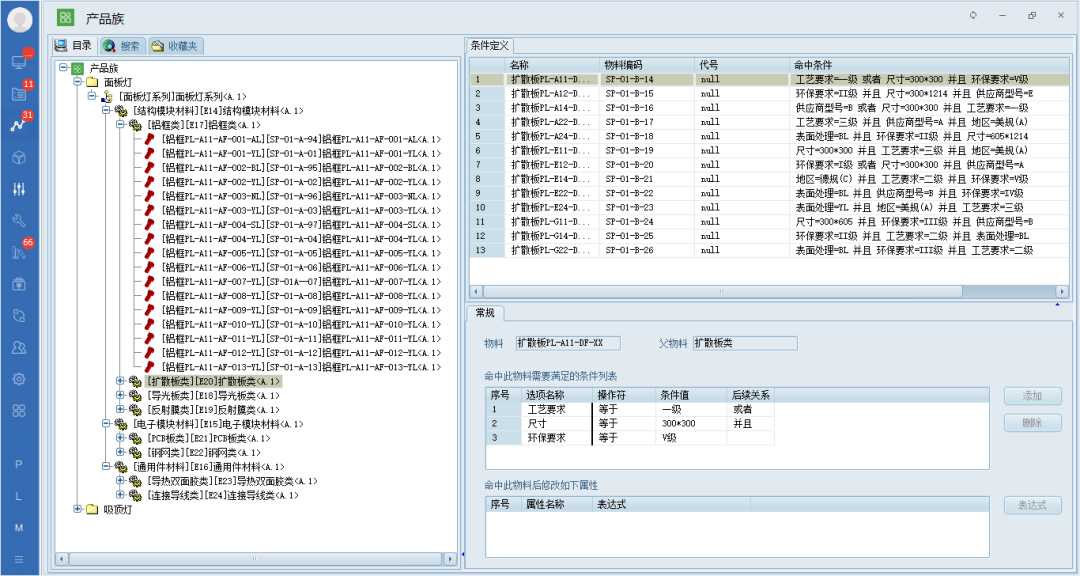This screenshot has width=1080, height=576.
Task: Switch to the 收藏夹 tab
Action: [176, 46]
